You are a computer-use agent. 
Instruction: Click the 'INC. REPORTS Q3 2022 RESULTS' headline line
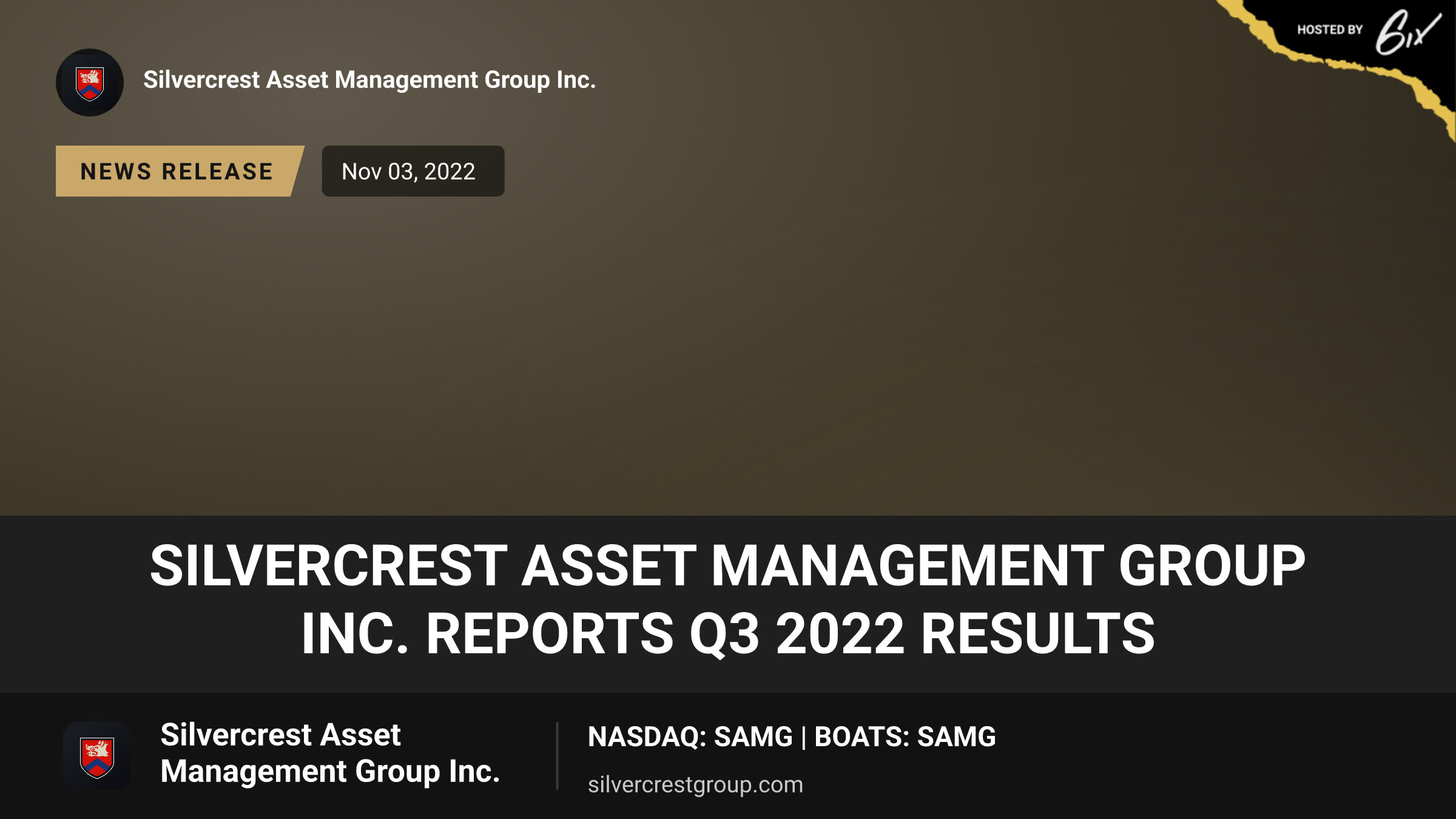coord(728,634)
